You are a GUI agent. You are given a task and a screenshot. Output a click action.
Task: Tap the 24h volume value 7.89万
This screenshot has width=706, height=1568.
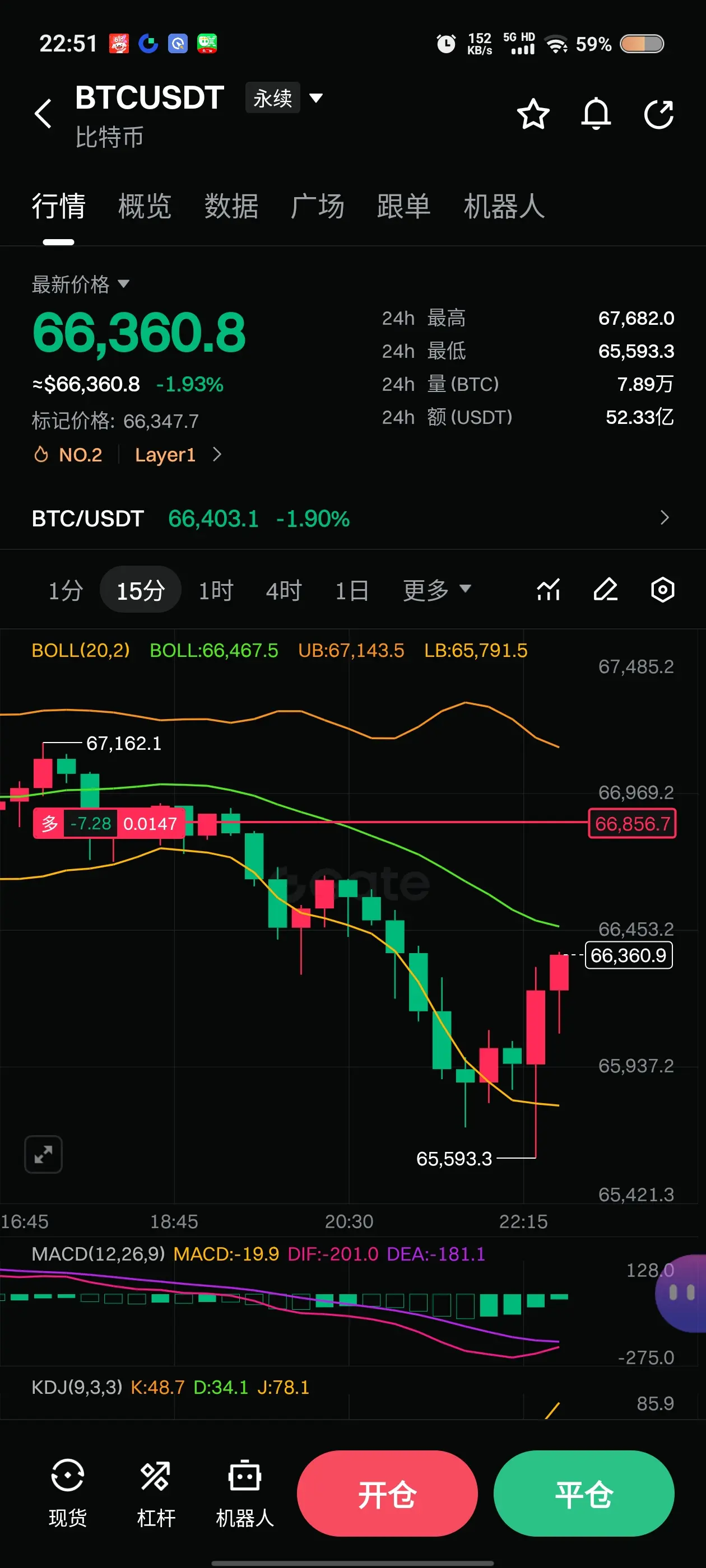pos(645,384)
